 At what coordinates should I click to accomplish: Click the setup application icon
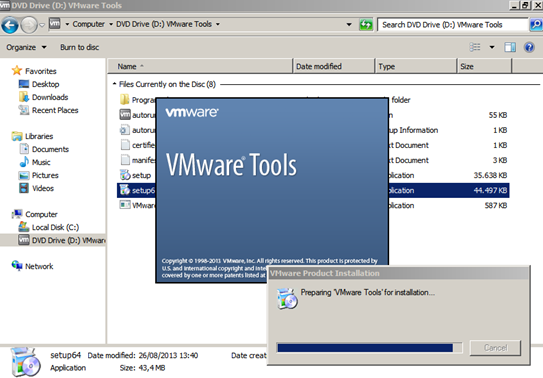click(x=125, y=175)
